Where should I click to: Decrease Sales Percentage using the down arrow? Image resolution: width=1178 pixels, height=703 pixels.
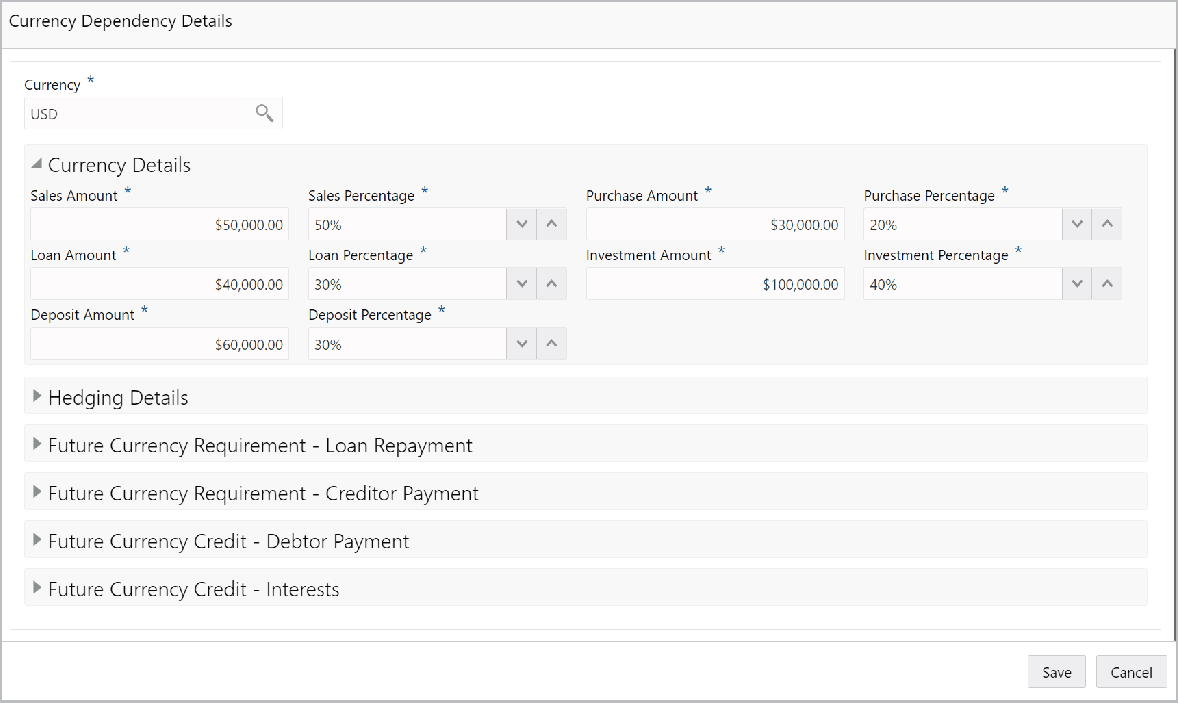click(x=521, y=223)
